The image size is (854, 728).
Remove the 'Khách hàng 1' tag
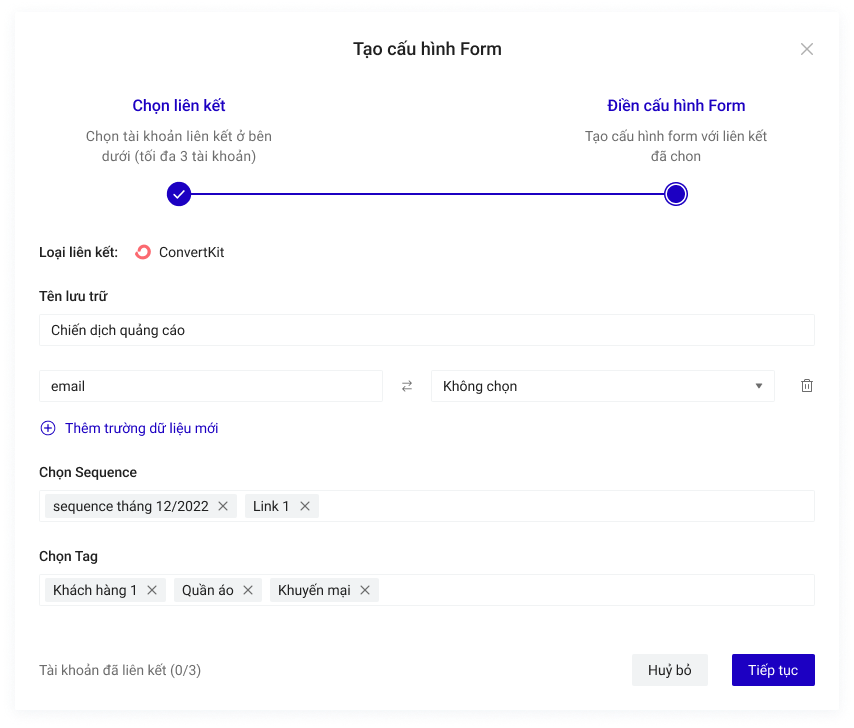coord(152,590)
